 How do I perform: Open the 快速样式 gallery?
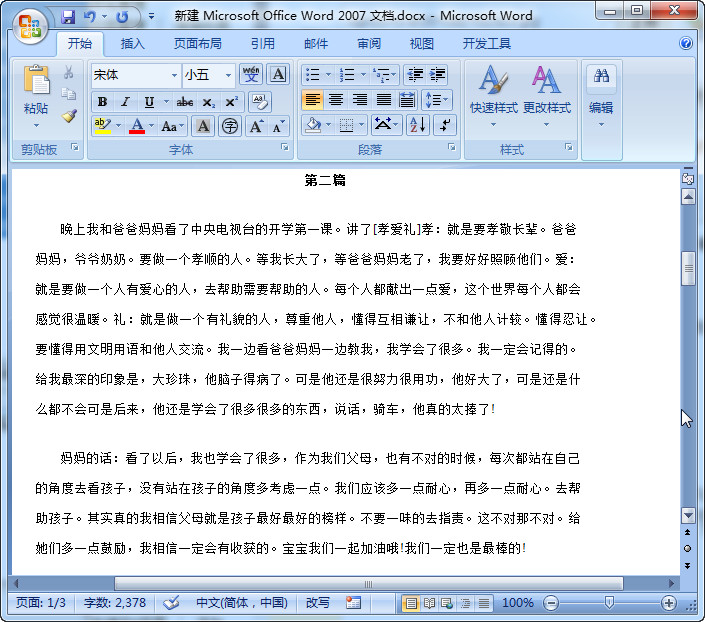tap(494, 96)
